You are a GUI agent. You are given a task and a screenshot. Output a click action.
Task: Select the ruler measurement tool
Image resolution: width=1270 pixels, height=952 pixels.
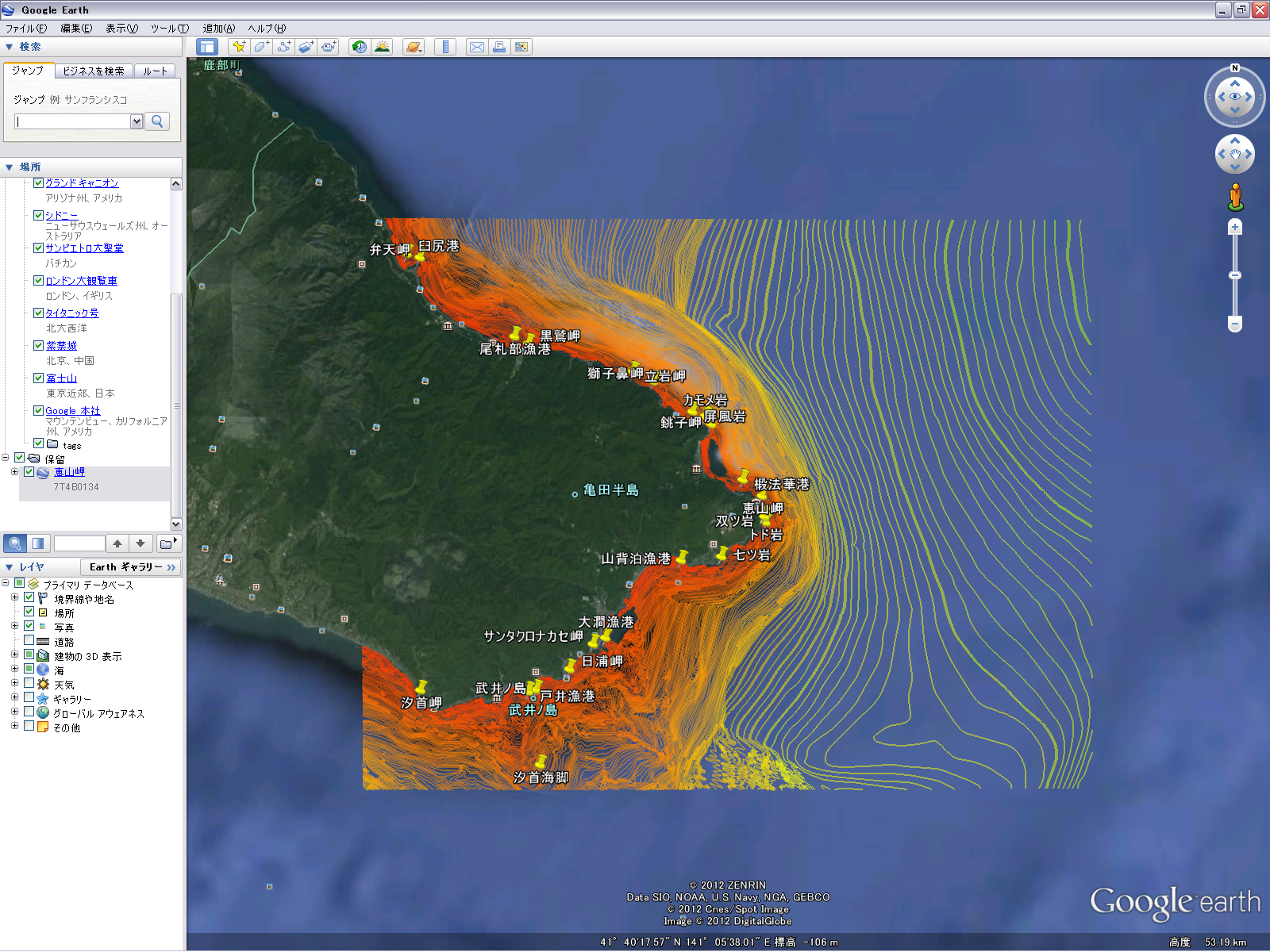pos(445,47)
